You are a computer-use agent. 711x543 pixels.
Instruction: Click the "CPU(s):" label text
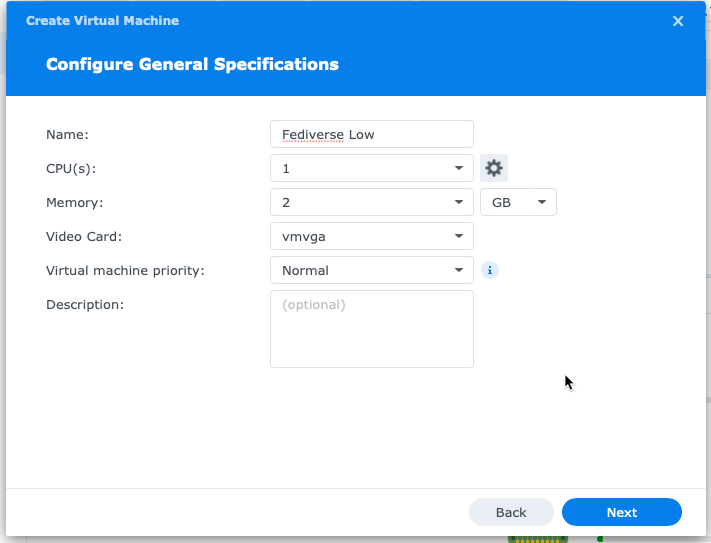point(71,168)
